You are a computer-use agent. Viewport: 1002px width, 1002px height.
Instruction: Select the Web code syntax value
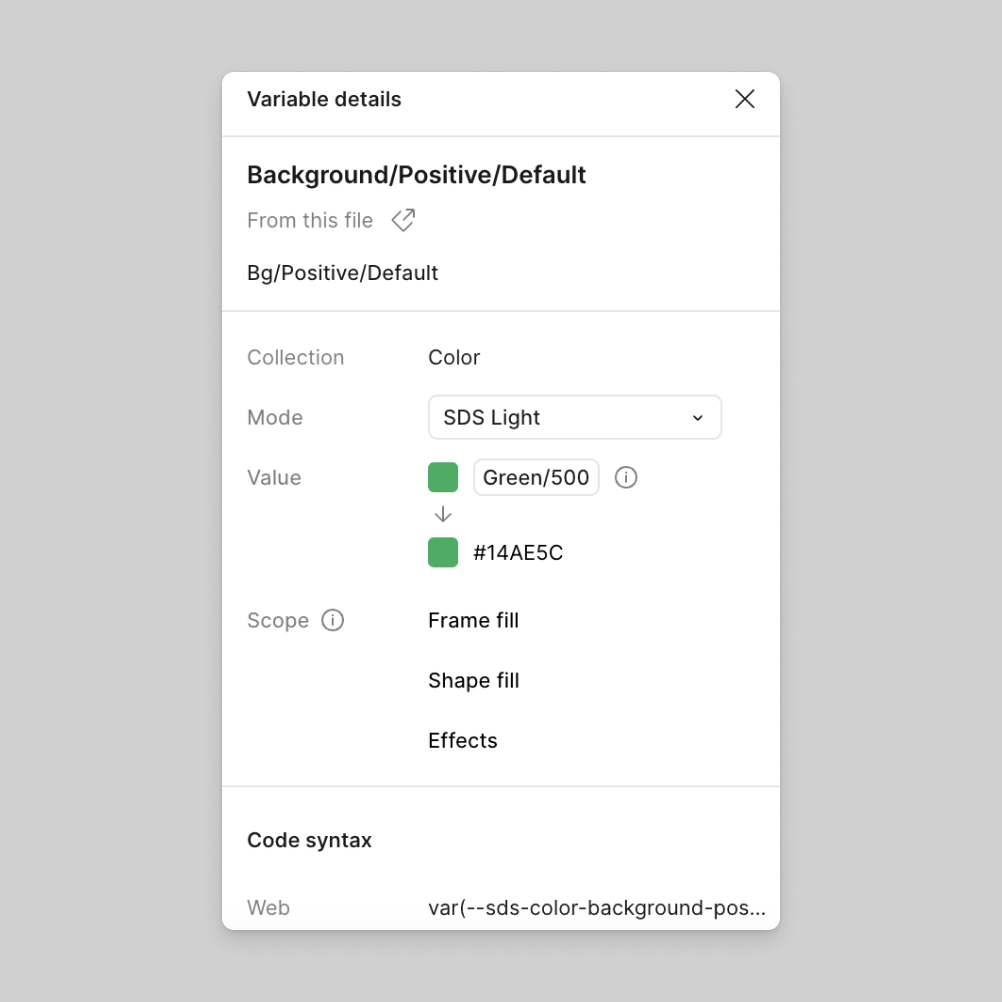tap(596, 908)
